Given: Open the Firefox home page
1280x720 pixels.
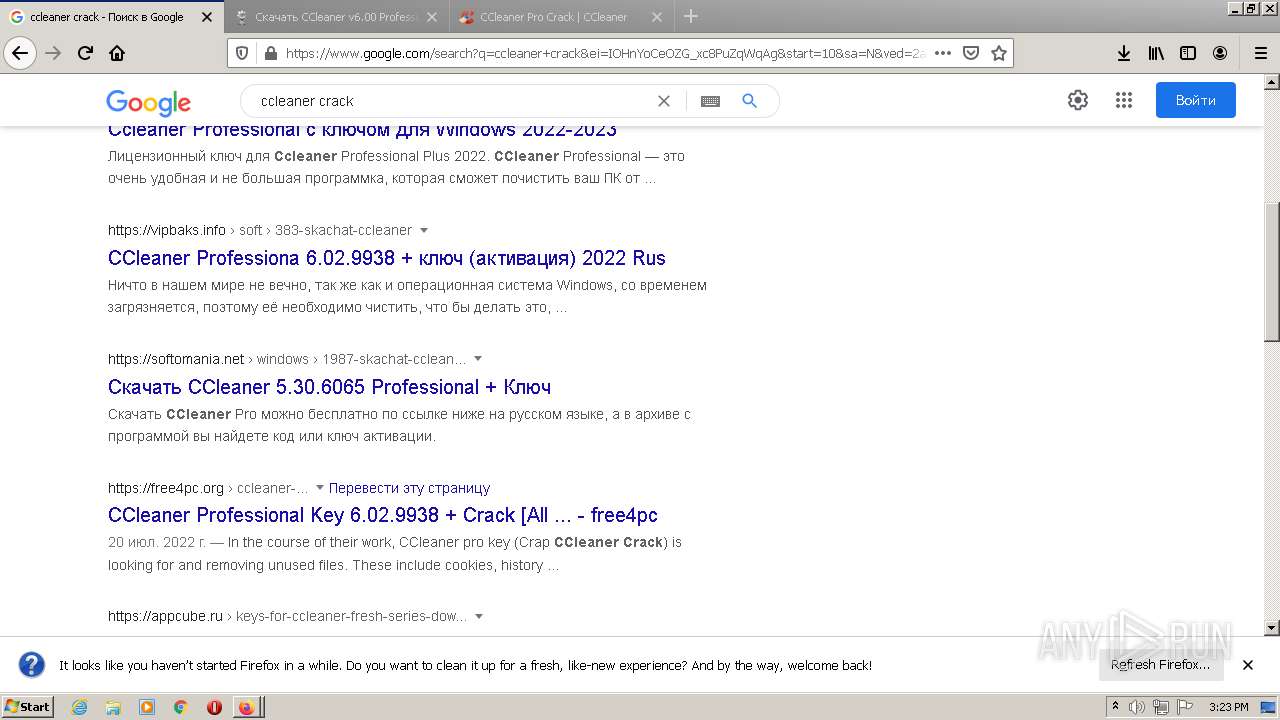Looking at the screenshot, I should (x=117, y=53).
